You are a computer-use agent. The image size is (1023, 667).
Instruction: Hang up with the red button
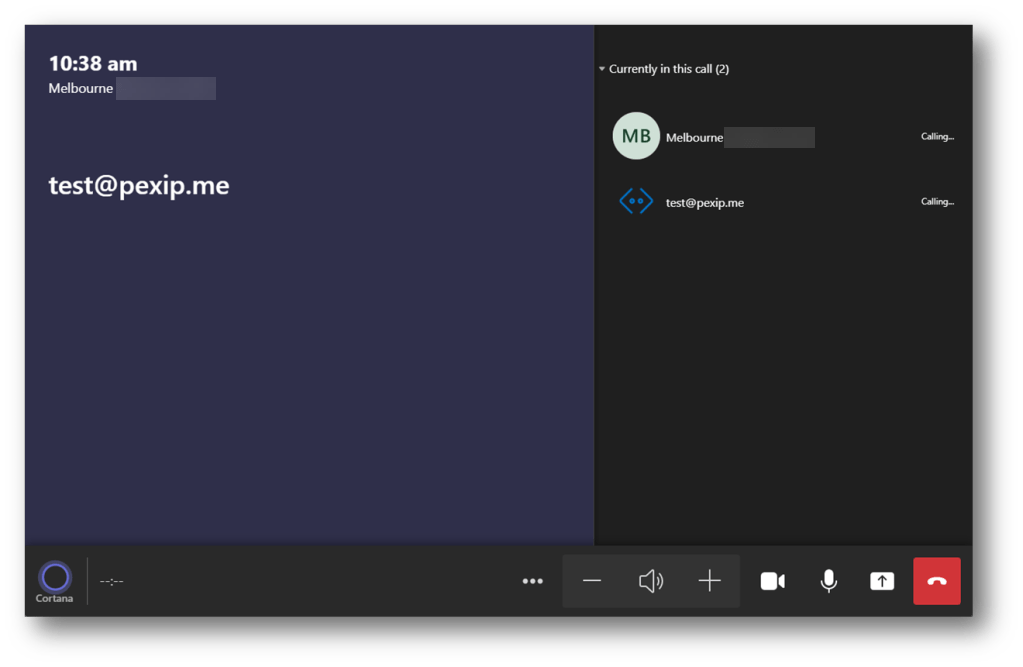pyautogui.click(x=936, y=581)
